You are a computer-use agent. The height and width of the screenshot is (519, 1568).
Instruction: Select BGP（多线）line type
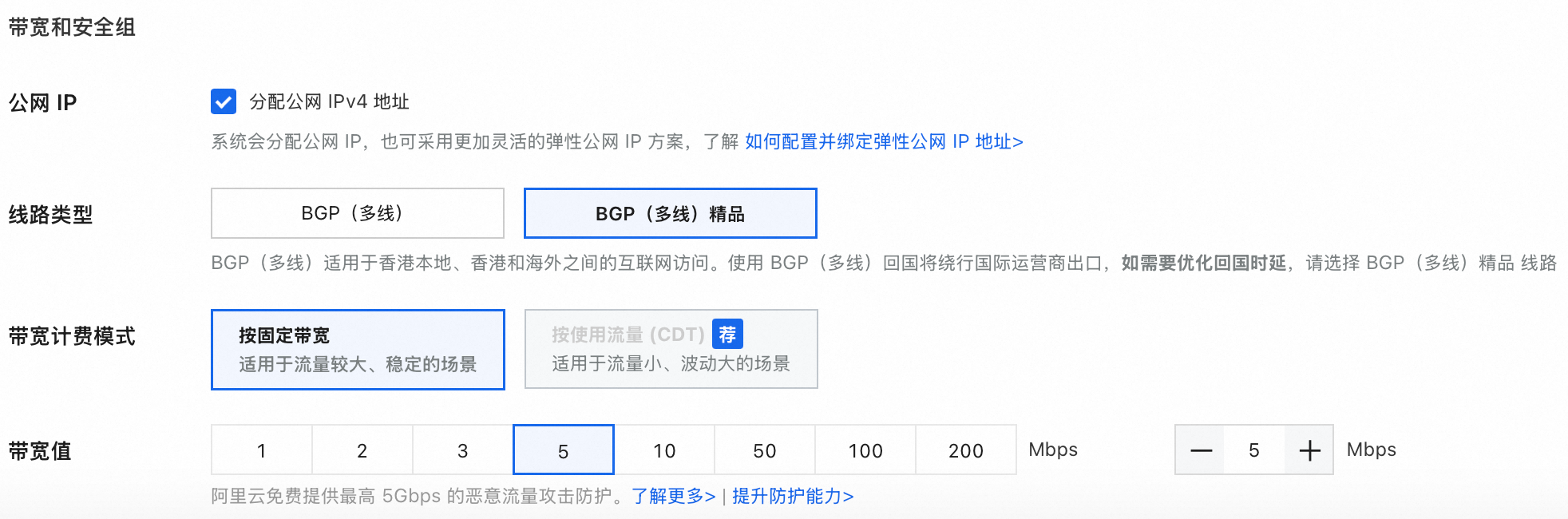[x=357, y=212]
